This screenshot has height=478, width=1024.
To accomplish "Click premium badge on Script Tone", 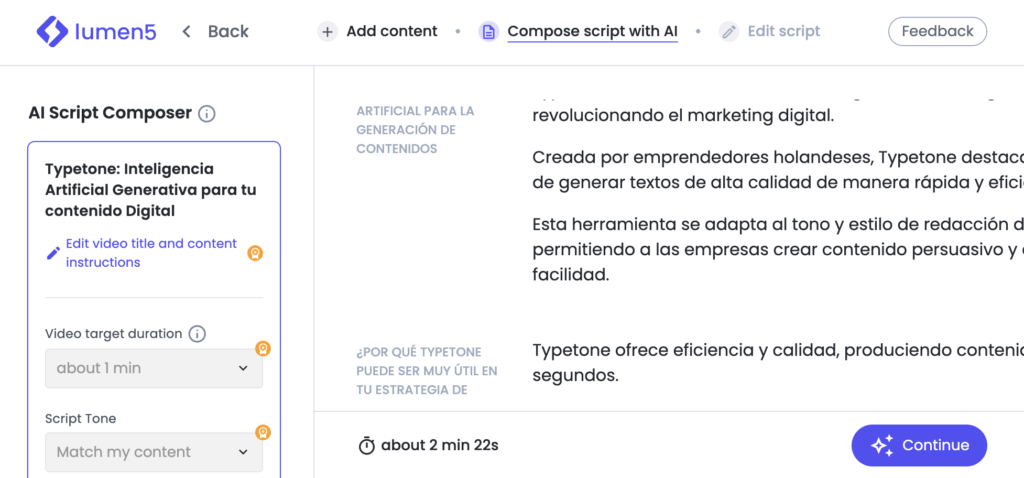I will [263, 432].
